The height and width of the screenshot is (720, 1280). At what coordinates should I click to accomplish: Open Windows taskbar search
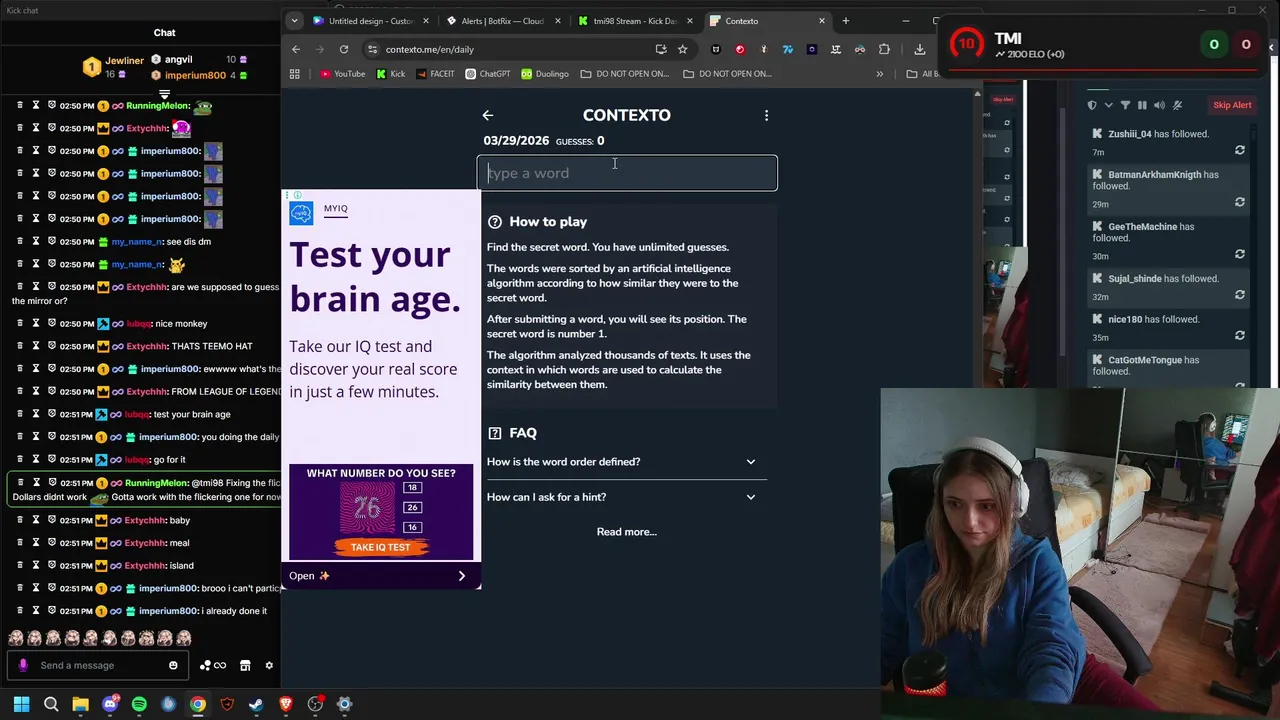tap(51, 704)
